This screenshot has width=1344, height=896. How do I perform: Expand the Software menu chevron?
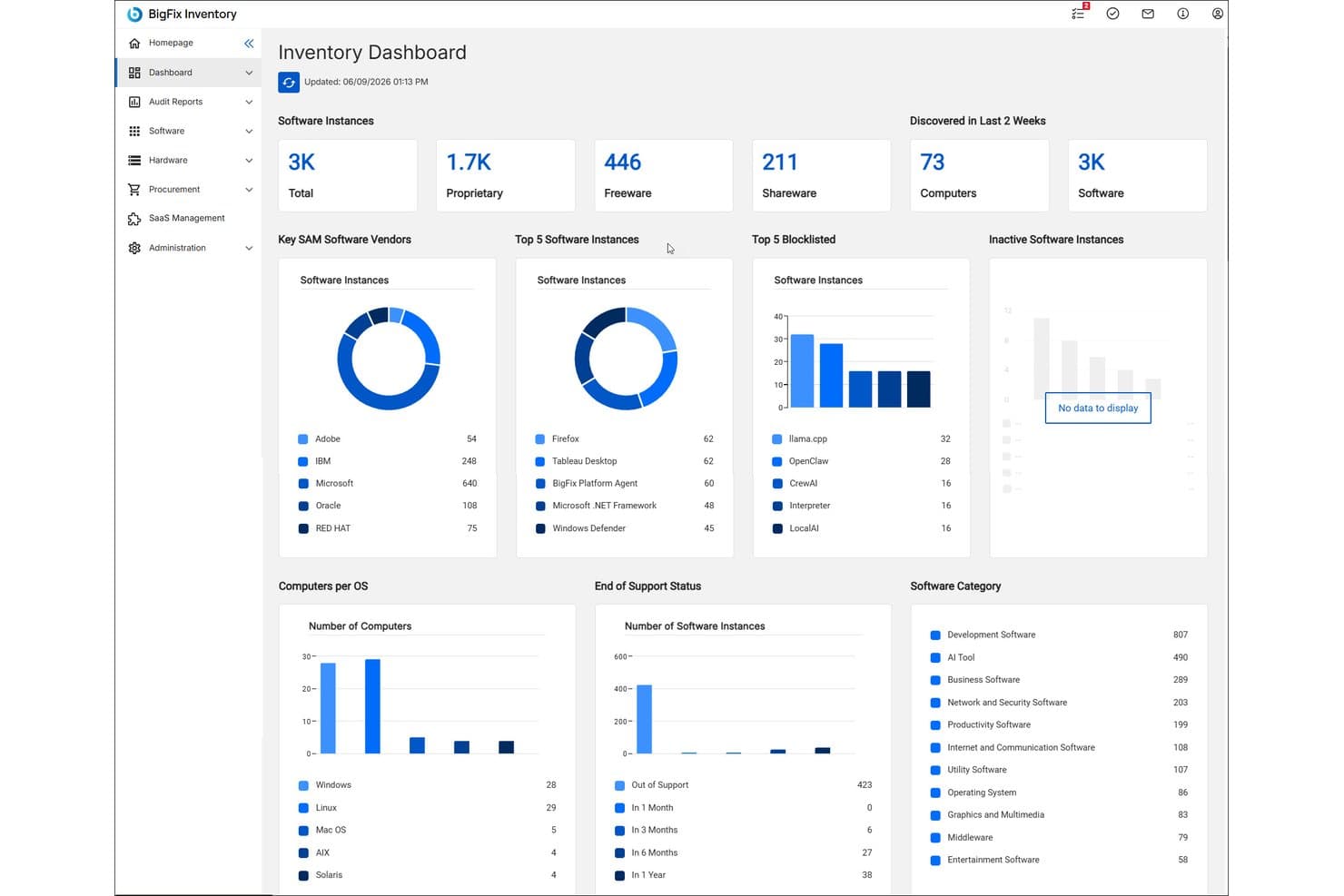pos(249,131)
